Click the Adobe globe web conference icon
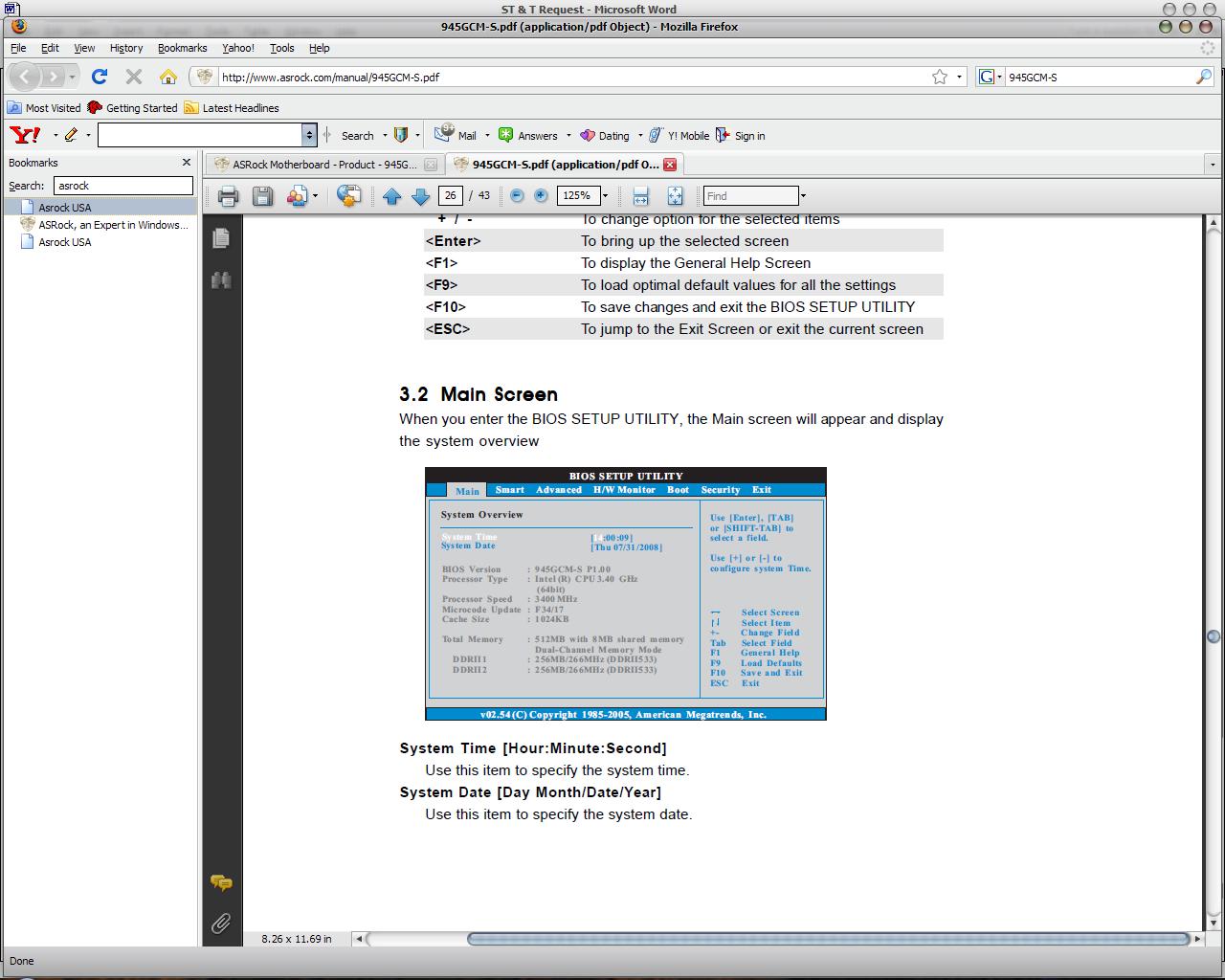This screenshot has width=1225, height=980. point(349,196)
